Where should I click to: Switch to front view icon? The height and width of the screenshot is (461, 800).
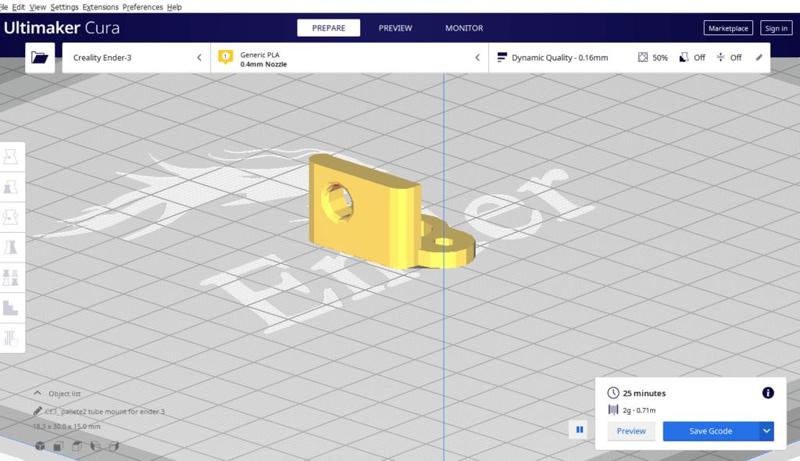coord(58,446)
